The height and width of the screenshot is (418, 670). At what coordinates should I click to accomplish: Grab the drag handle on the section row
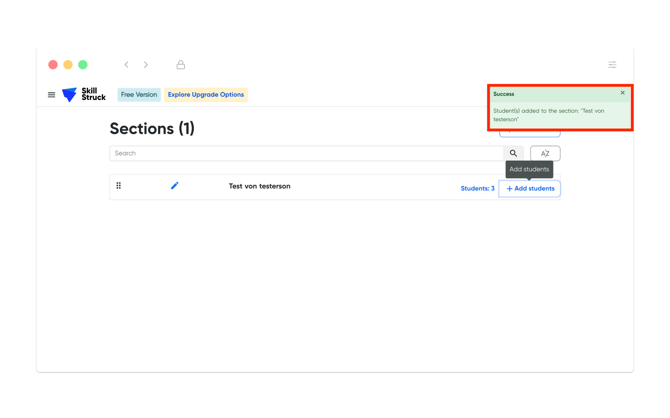point(119,186)
